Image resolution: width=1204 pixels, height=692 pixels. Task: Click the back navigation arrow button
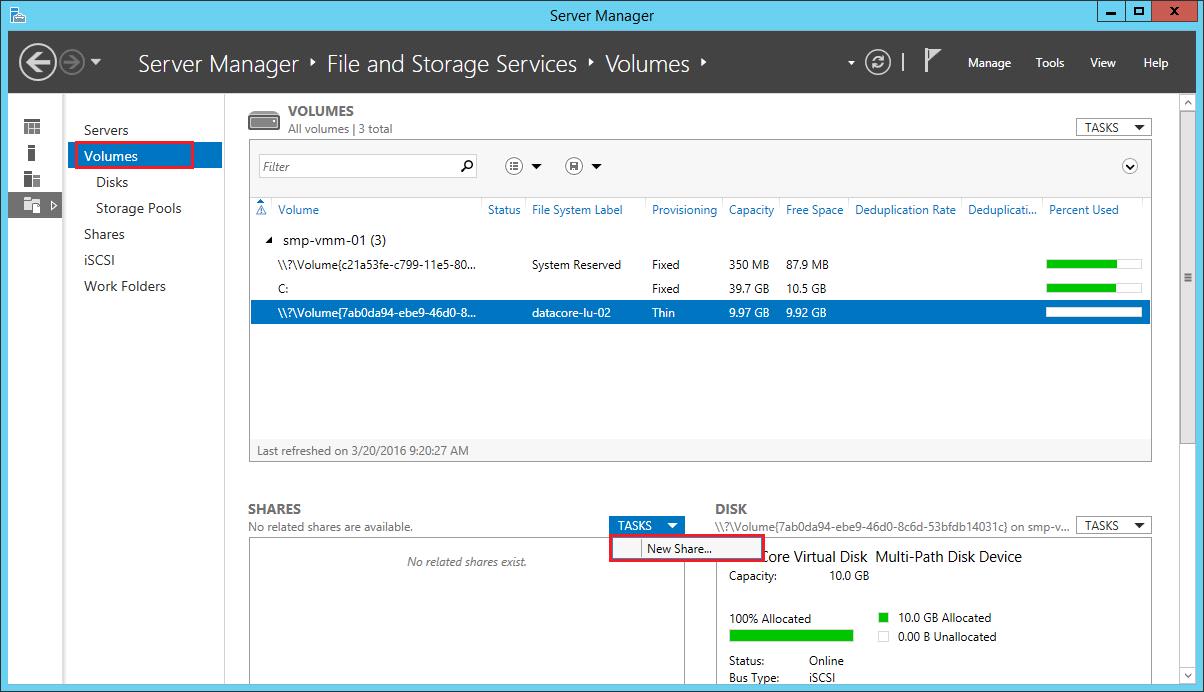point(37,63)
